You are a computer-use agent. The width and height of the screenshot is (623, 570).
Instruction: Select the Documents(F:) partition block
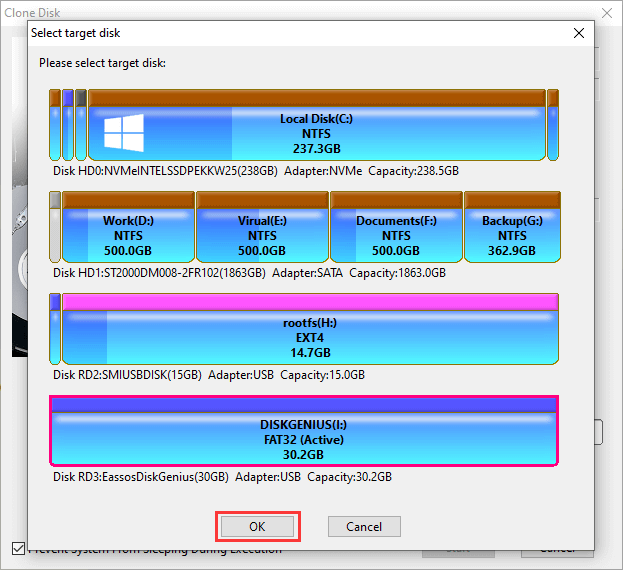(x=394, y=235)
